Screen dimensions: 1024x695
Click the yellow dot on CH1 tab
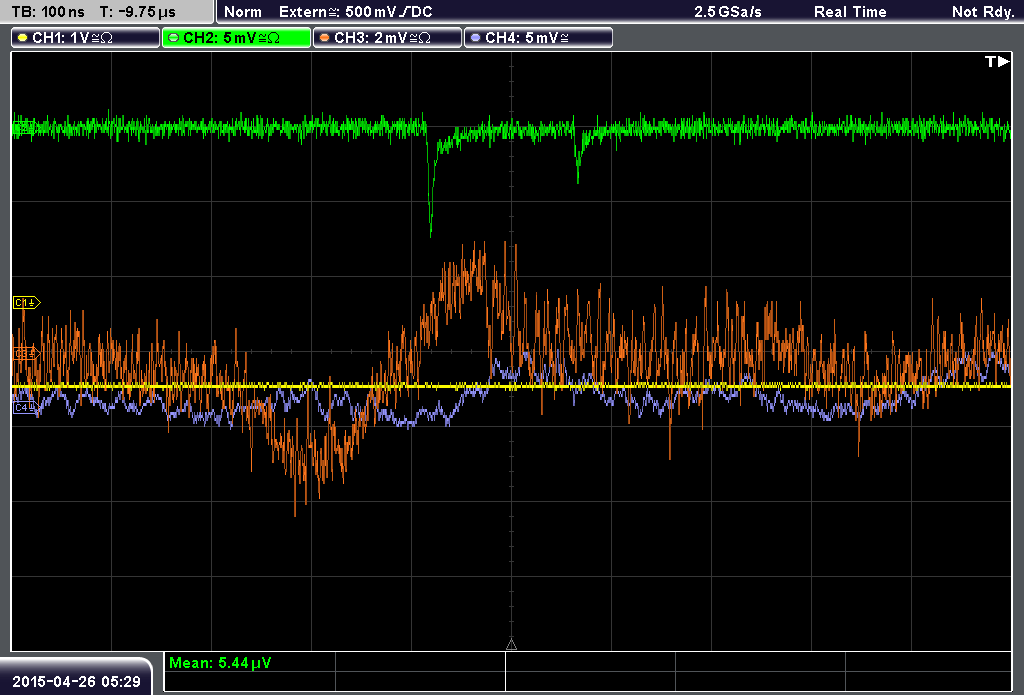pyautogui.click(x=23, y=38)
